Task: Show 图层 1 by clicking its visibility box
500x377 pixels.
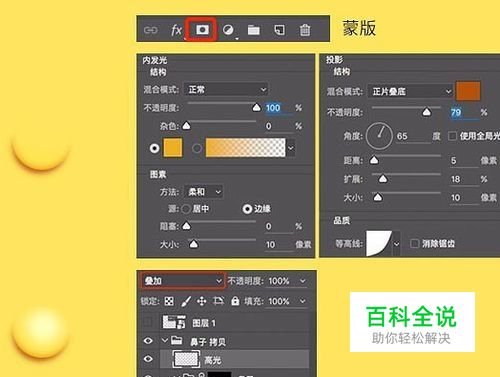Action: coord(148,322)
